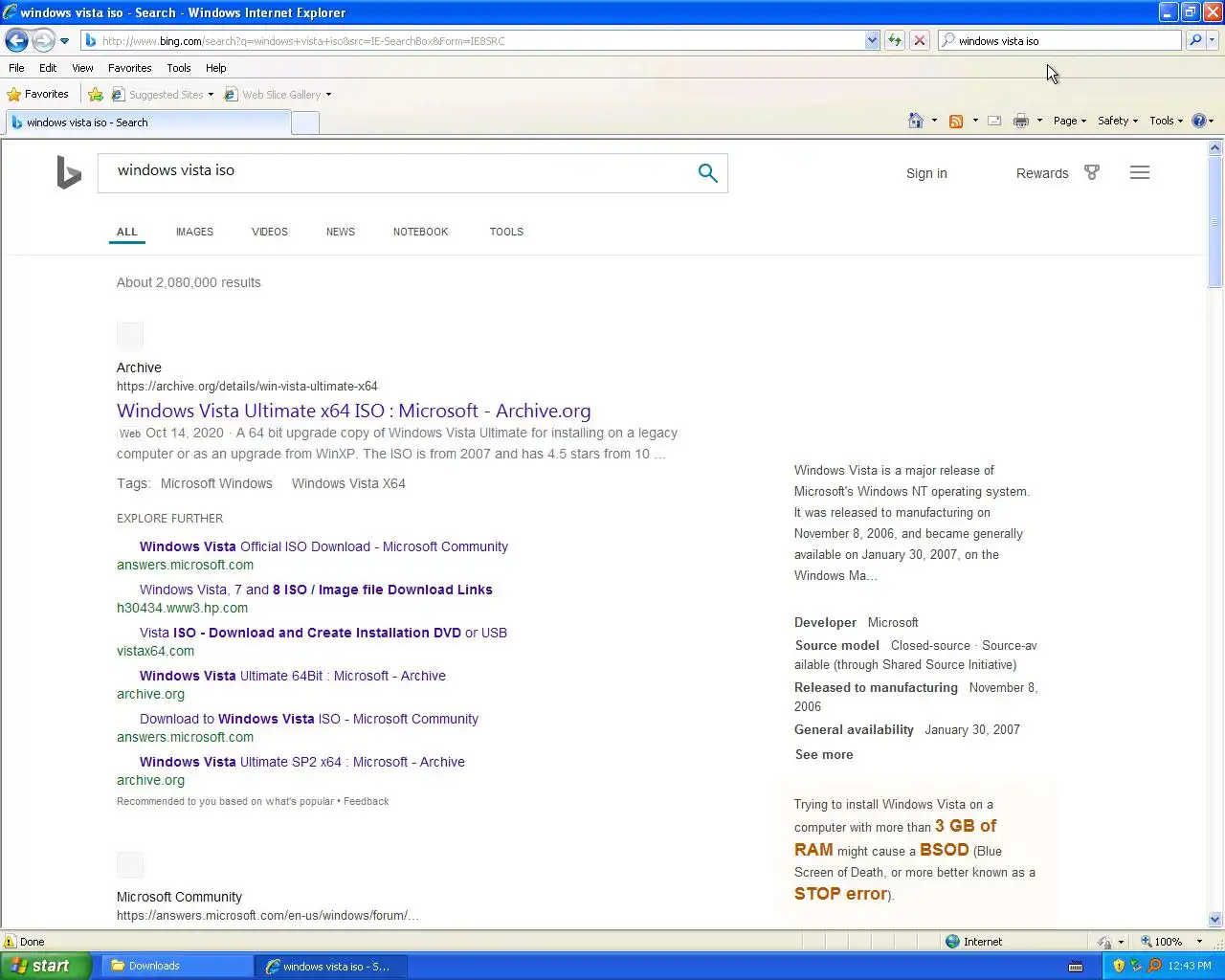Click the blue Help question mark icon
The height and width of the screenshot is (980, 1225).
coord(1198,121)
